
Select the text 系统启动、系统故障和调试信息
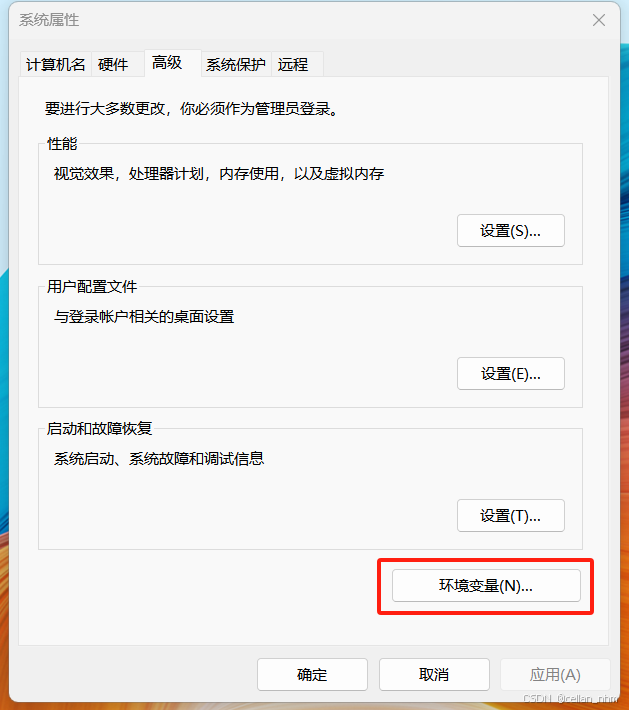tap(159, 459)
